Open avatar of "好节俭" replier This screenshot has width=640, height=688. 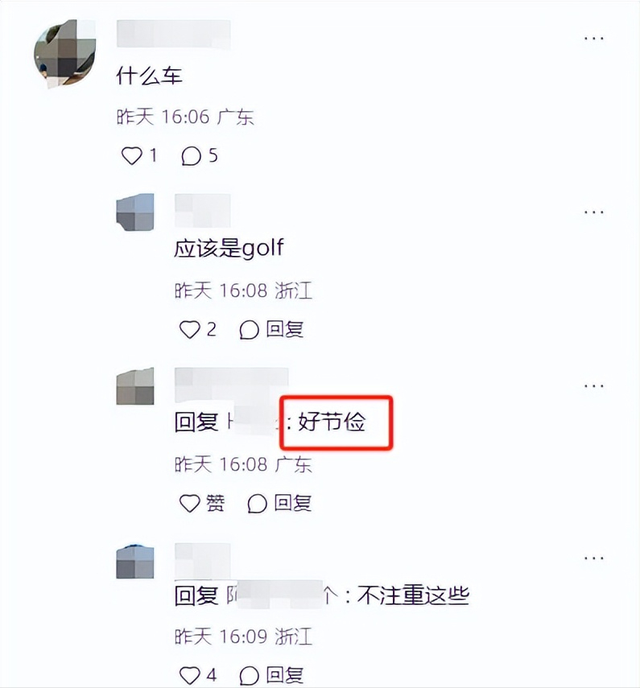click(x=135, y=386)
